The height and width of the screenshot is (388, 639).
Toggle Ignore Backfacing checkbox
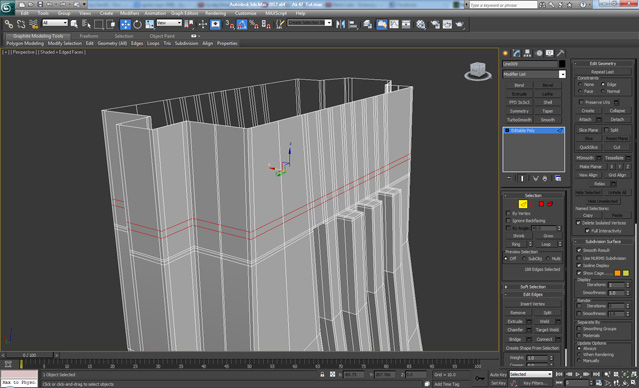pos(508,220)
